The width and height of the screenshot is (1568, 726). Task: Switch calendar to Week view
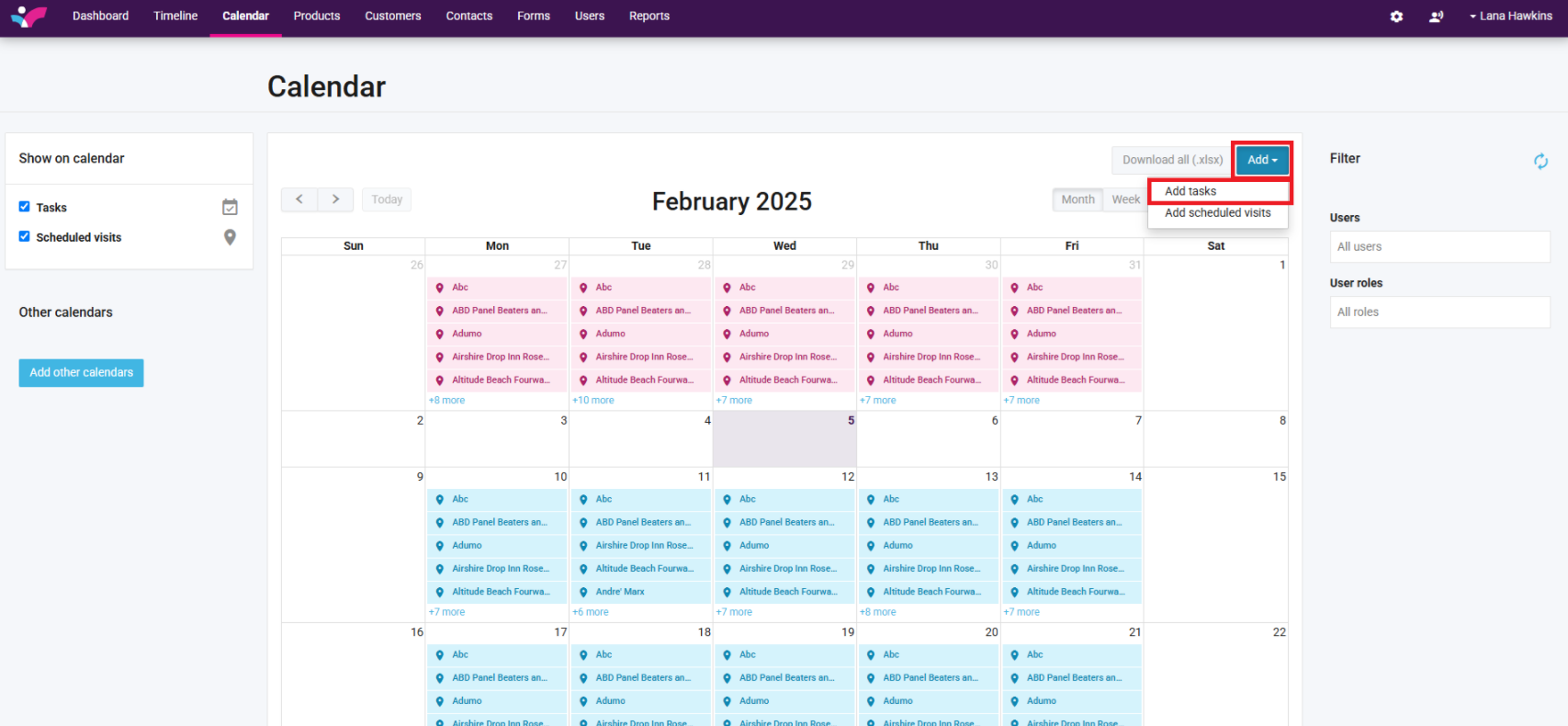[1125, 199]
